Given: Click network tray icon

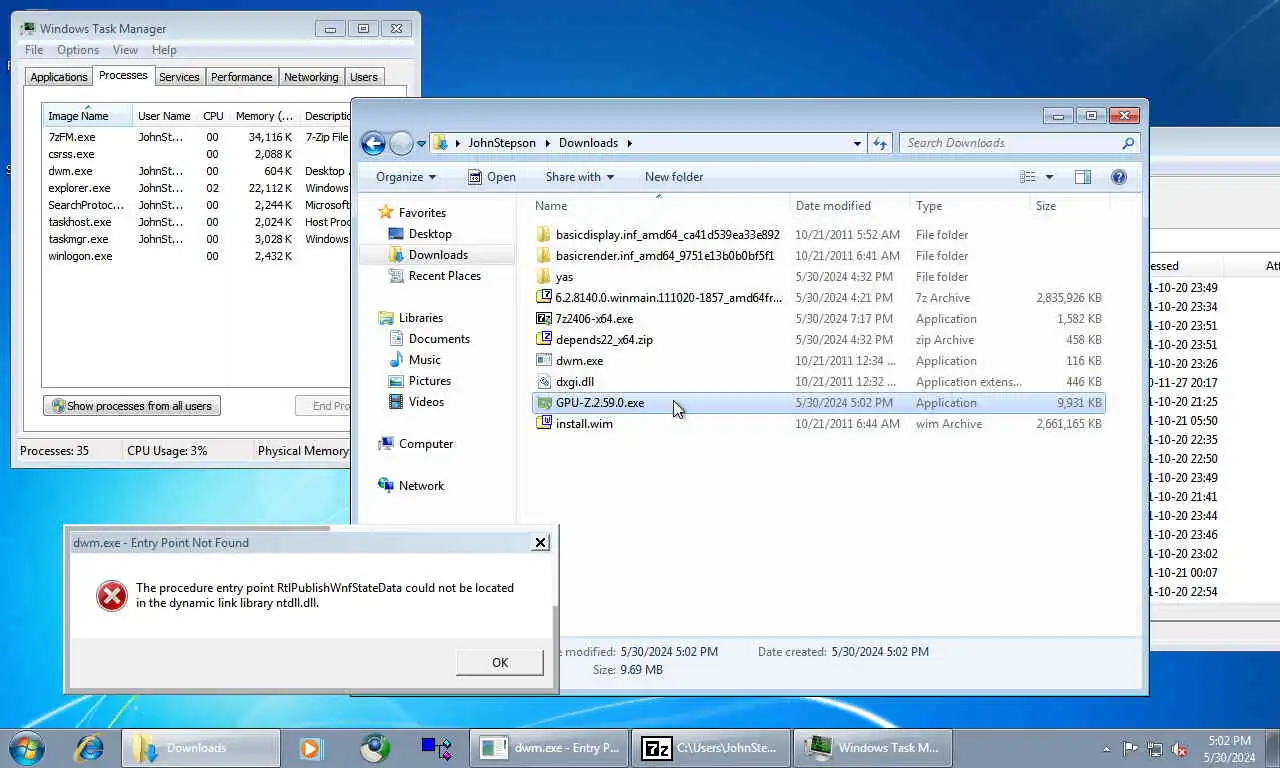Looking at the screenshot, I should pos(1155,748).
